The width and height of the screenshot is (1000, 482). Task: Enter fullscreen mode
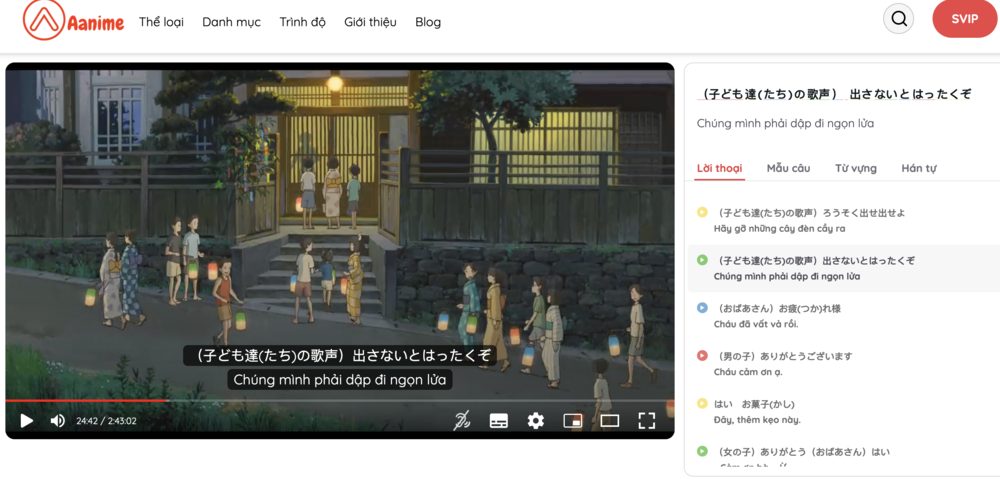(x=647, y=421)
